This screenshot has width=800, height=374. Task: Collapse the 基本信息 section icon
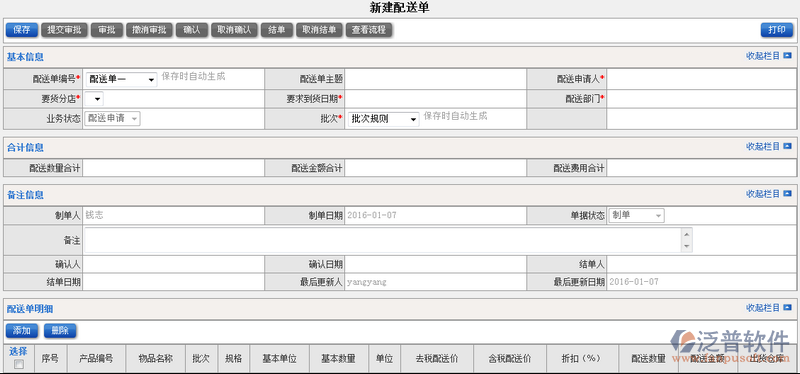[x=788, y=56]
